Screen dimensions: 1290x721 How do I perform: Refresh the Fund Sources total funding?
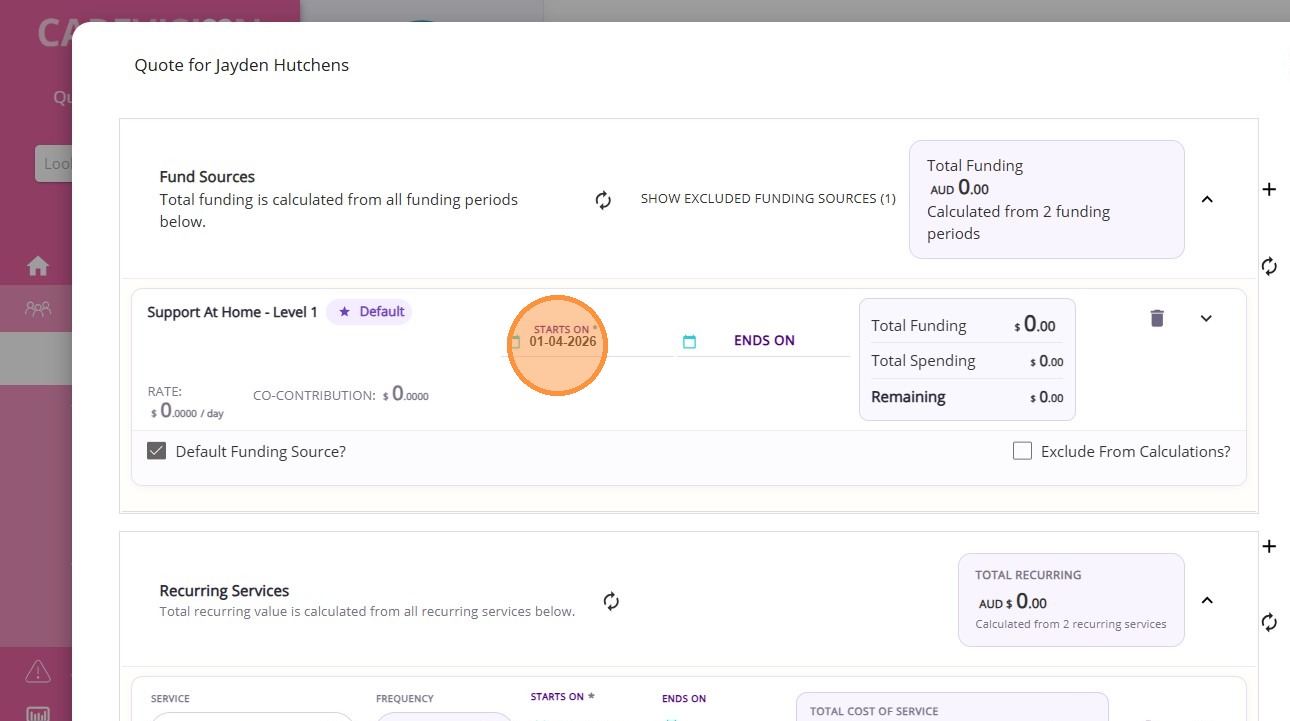point(603,200)
